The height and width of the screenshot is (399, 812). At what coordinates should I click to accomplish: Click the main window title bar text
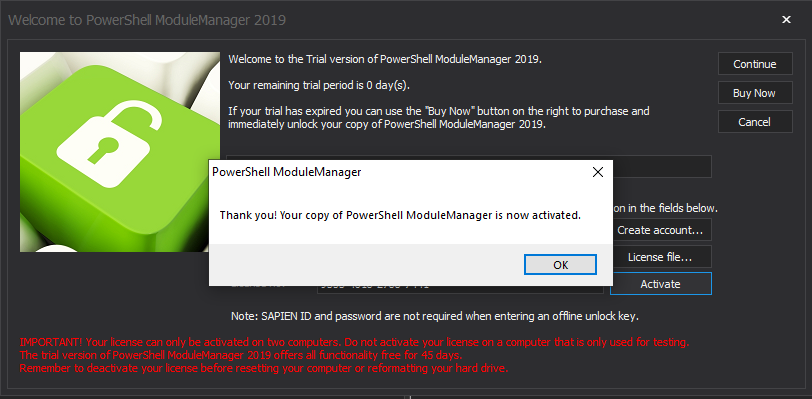pyautogui.click(x=147, y=20)
